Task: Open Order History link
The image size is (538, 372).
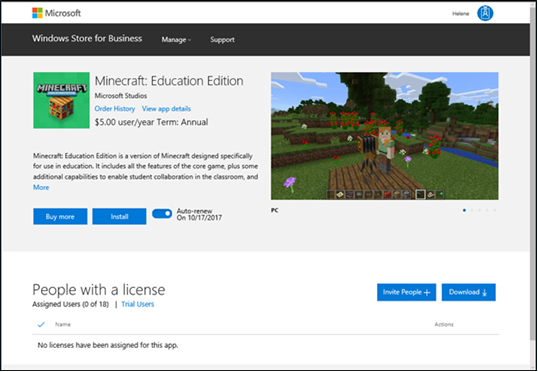Action: click(115, 109)
